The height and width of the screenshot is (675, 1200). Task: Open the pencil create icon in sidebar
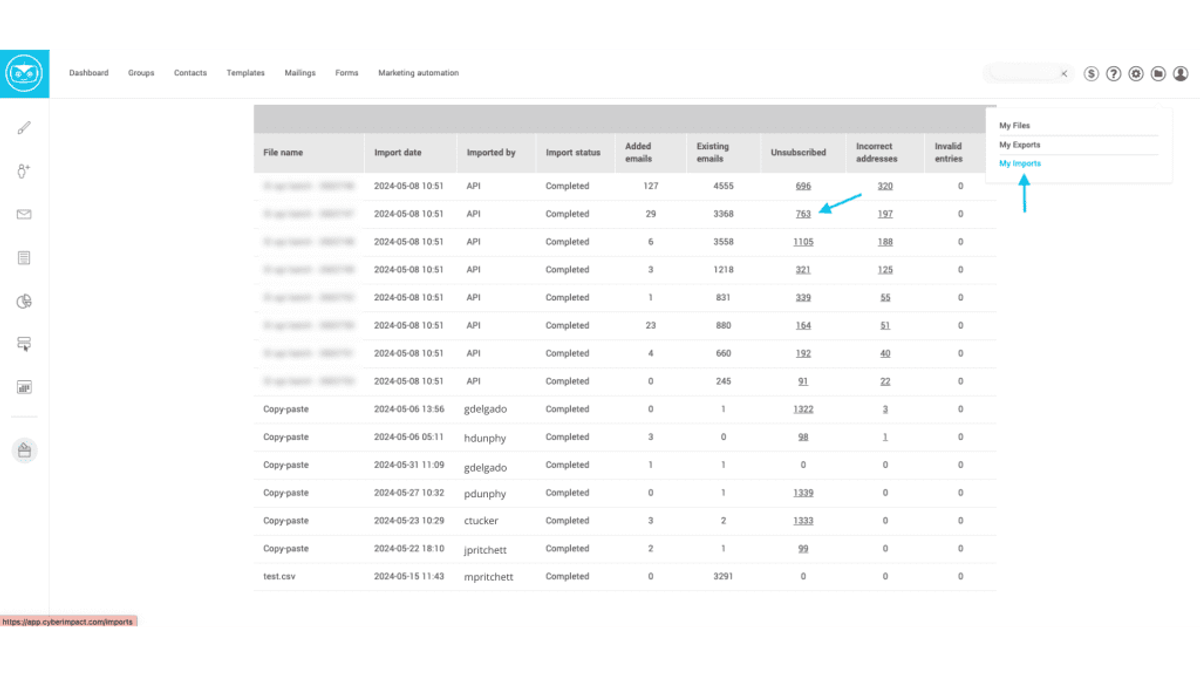click(x=24, y=127)
